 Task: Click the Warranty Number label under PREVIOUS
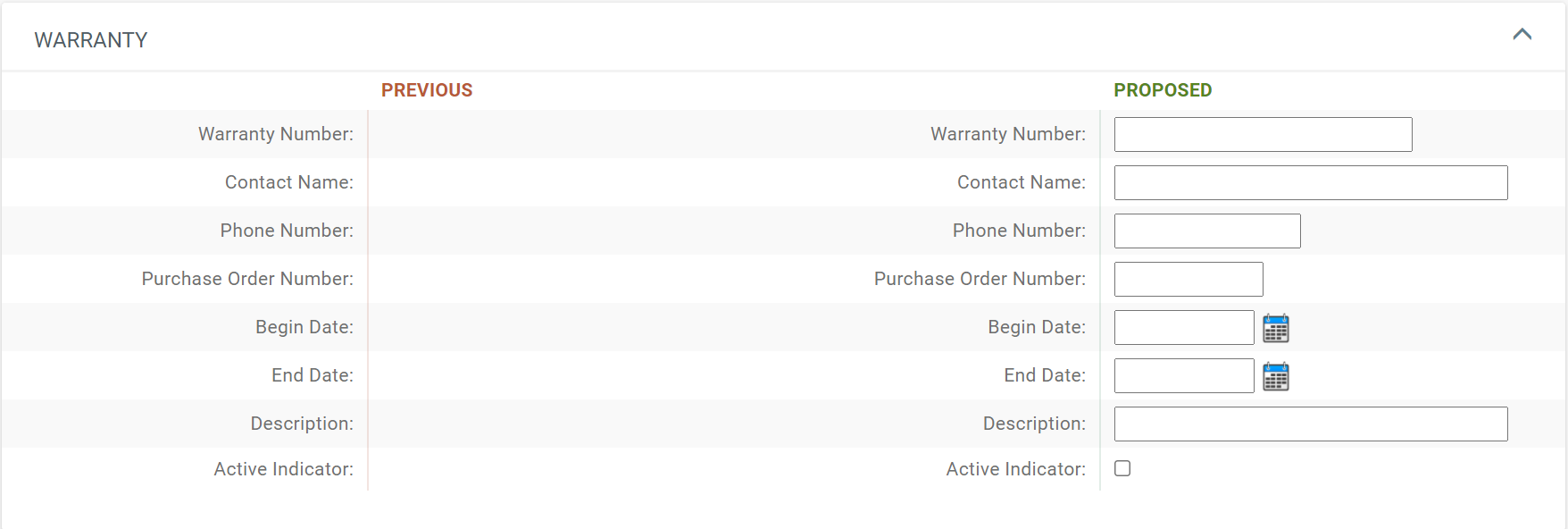pyautogui.click(x=276, y=134)
